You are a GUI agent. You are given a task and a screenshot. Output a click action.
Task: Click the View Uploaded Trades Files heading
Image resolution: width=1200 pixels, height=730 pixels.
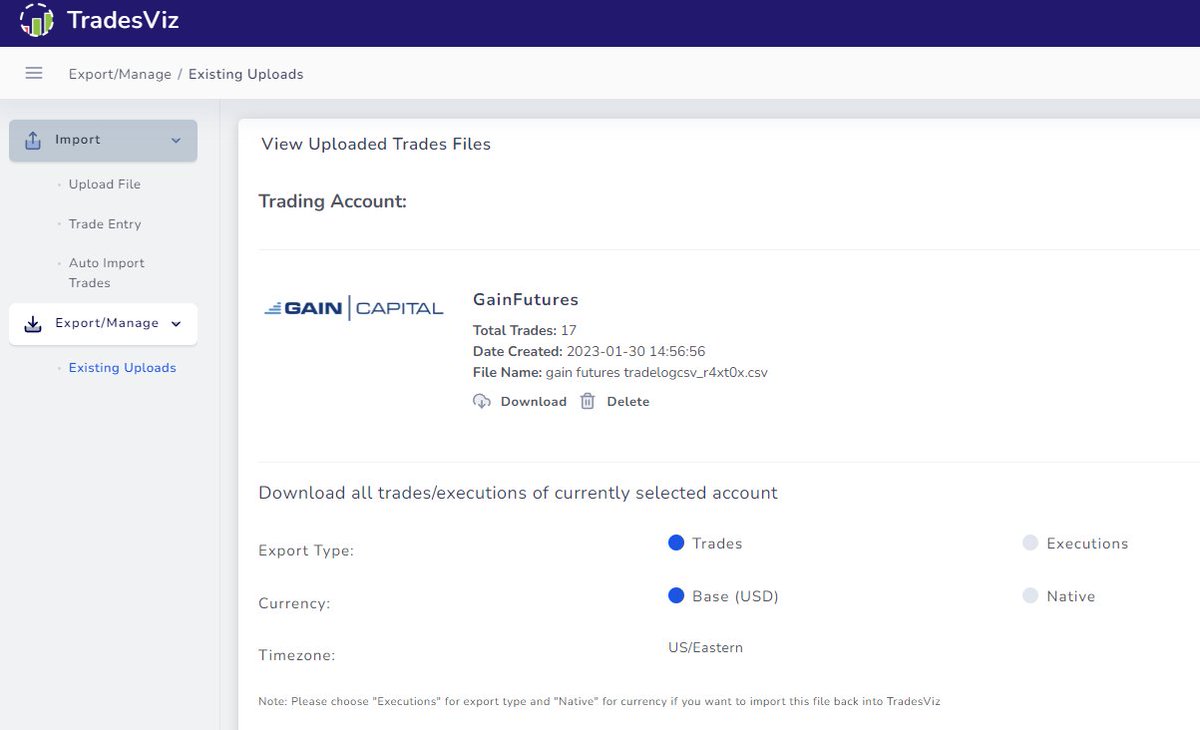point(376,144)
